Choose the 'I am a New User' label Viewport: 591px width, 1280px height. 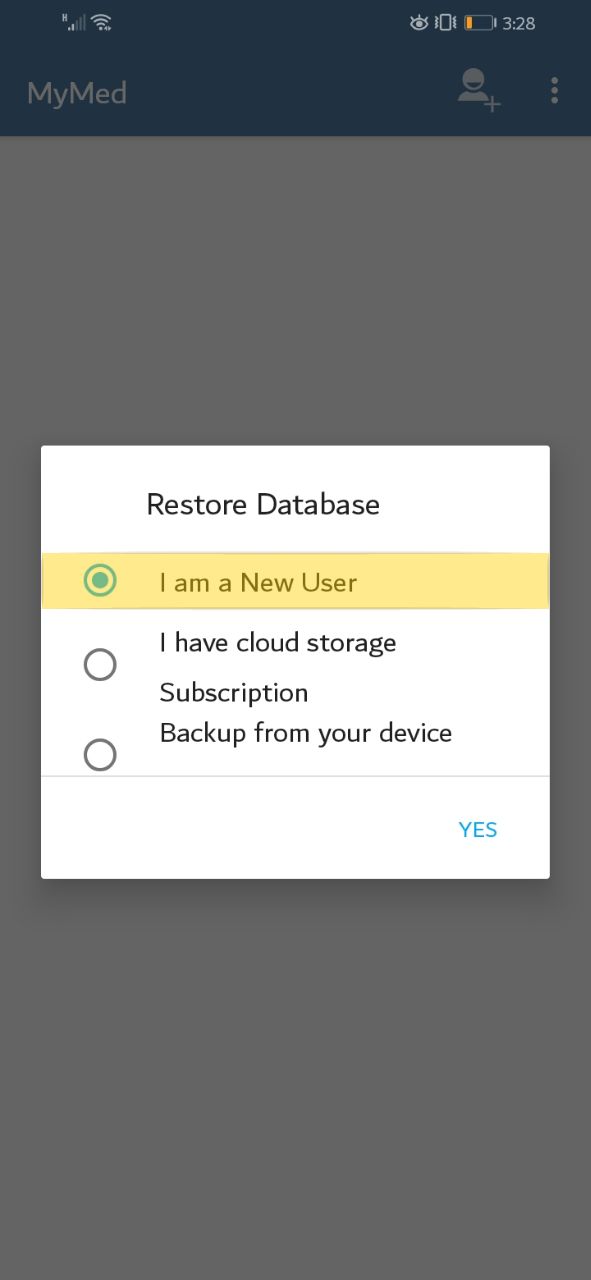click(x=258, y=583)
